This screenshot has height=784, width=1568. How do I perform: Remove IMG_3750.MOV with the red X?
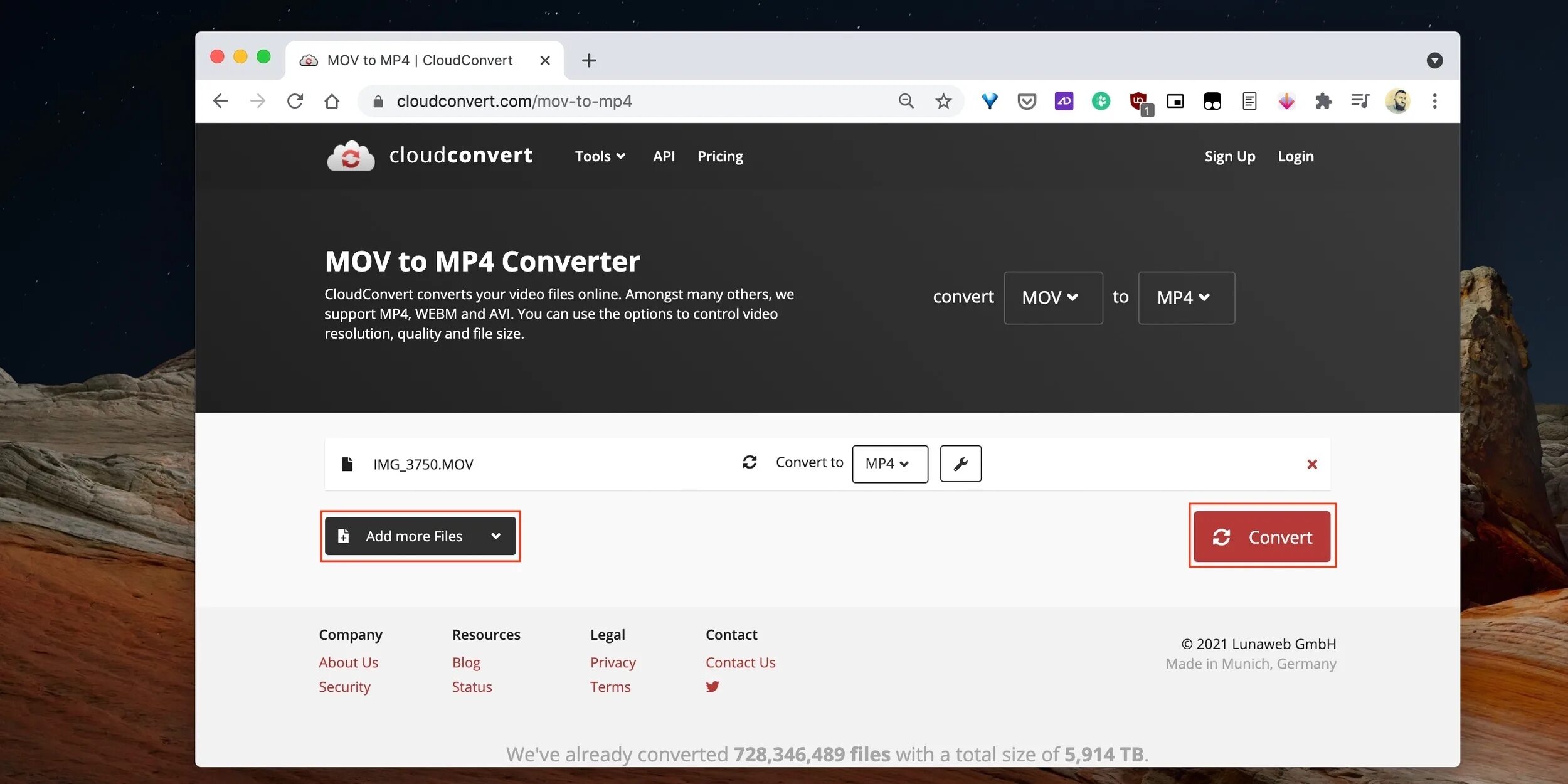1311,464
